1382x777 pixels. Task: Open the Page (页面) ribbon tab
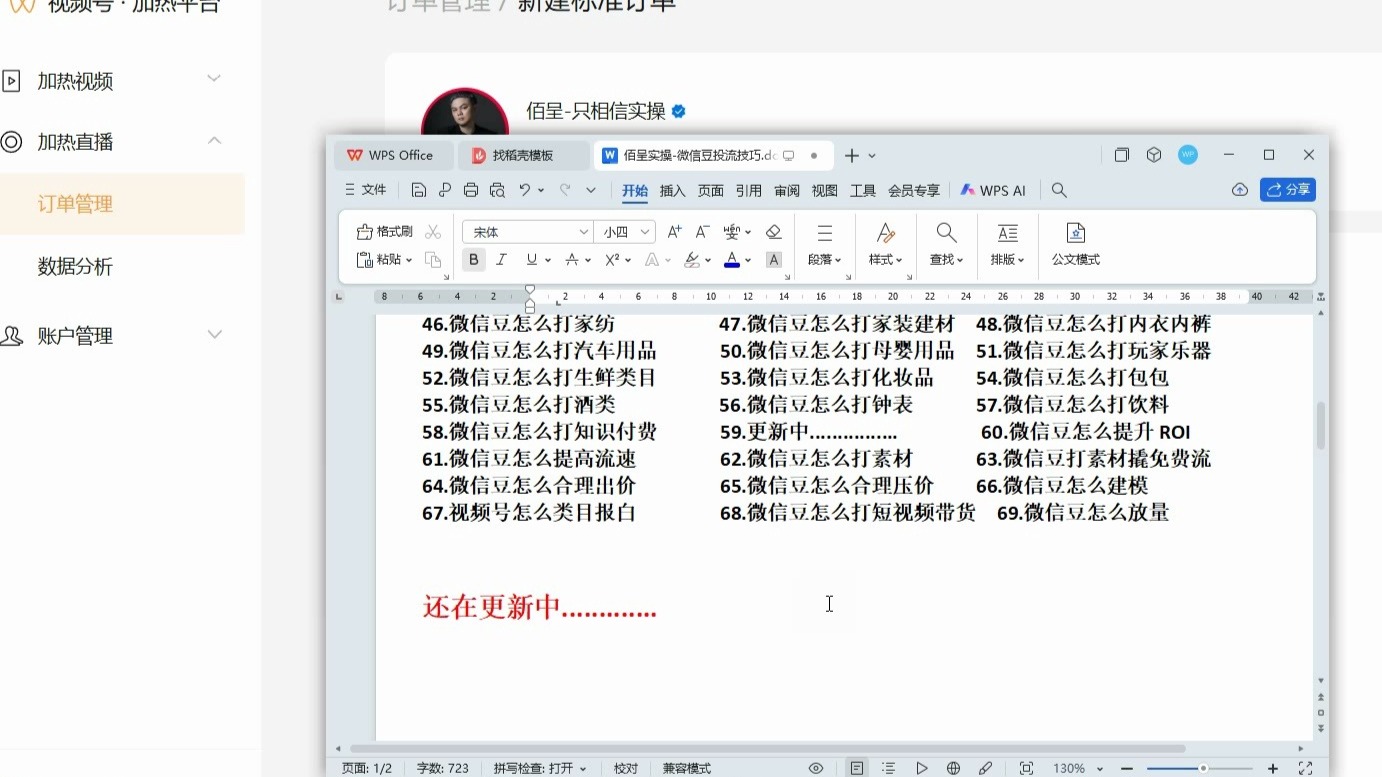[x=711, y=190]
